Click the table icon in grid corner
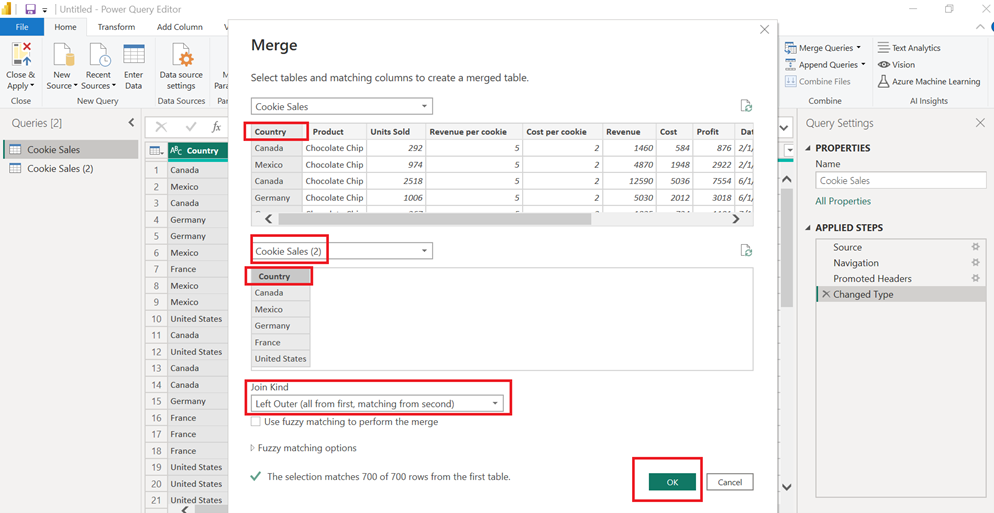The width and height of the screenshot is (994, 513). [154, 151]
